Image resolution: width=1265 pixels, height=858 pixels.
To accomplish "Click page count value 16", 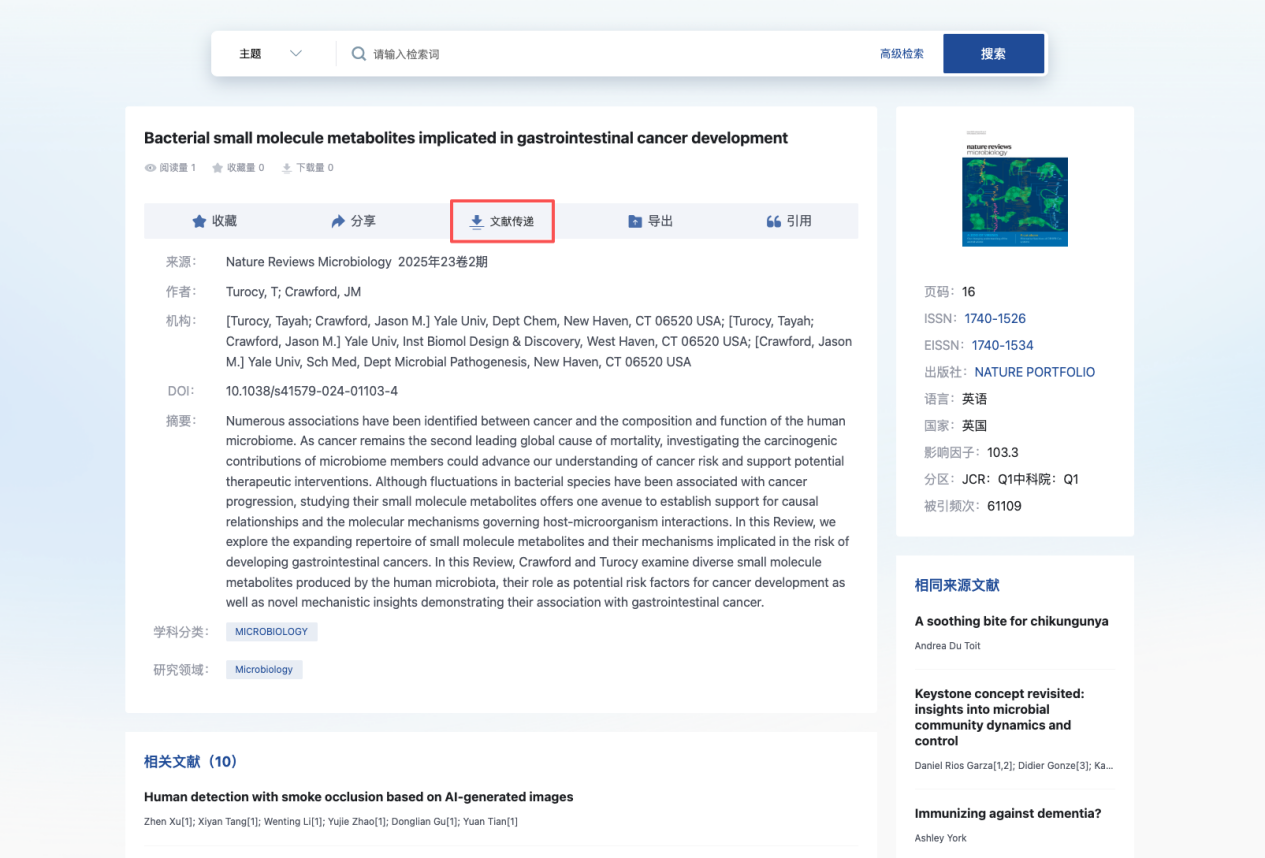I will [968, 292].
